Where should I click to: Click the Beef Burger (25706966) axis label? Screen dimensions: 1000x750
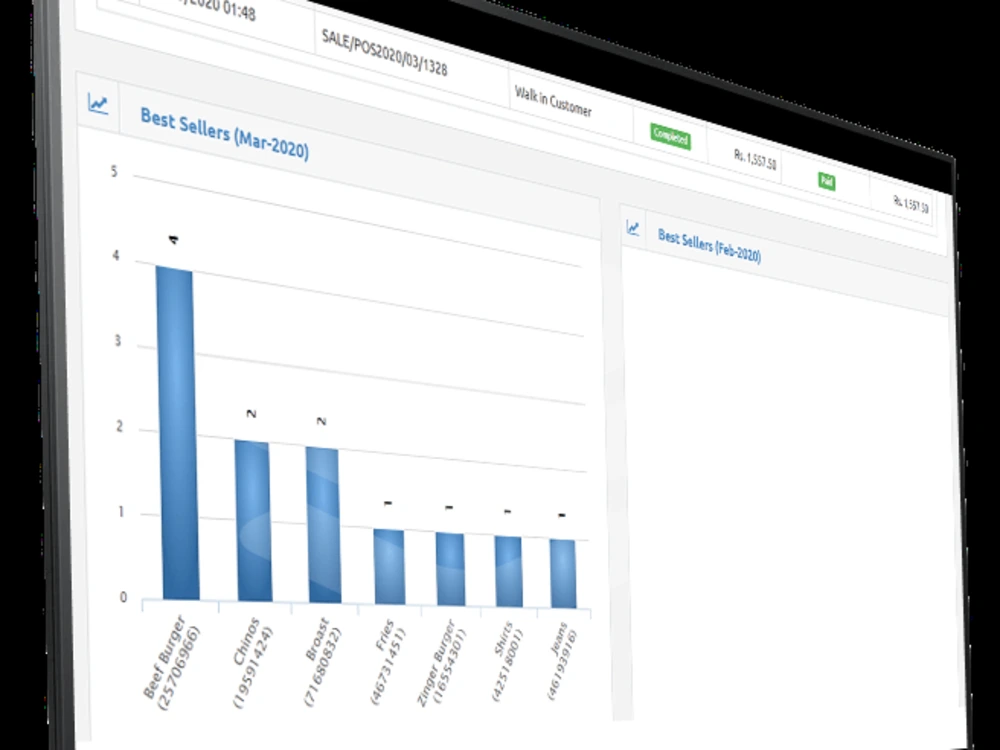click(x=172, y=663)
